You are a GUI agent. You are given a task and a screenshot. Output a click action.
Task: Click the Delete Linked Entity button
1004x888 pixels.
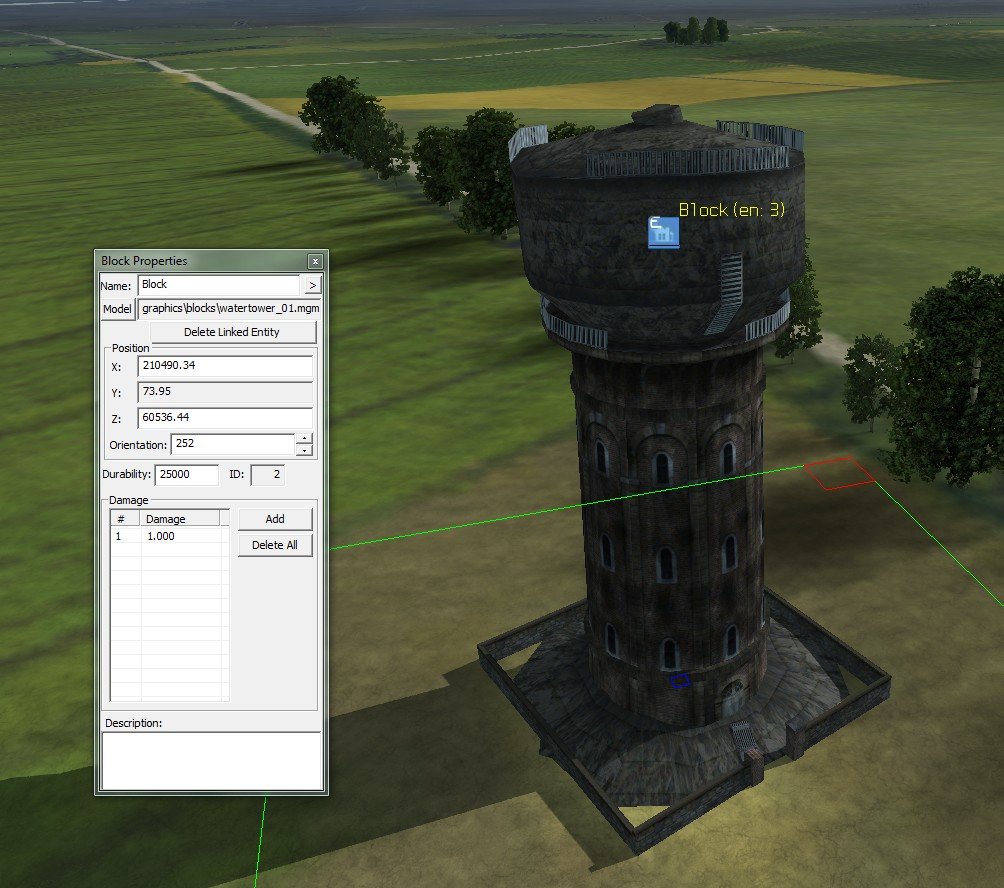tap(232, 332)
